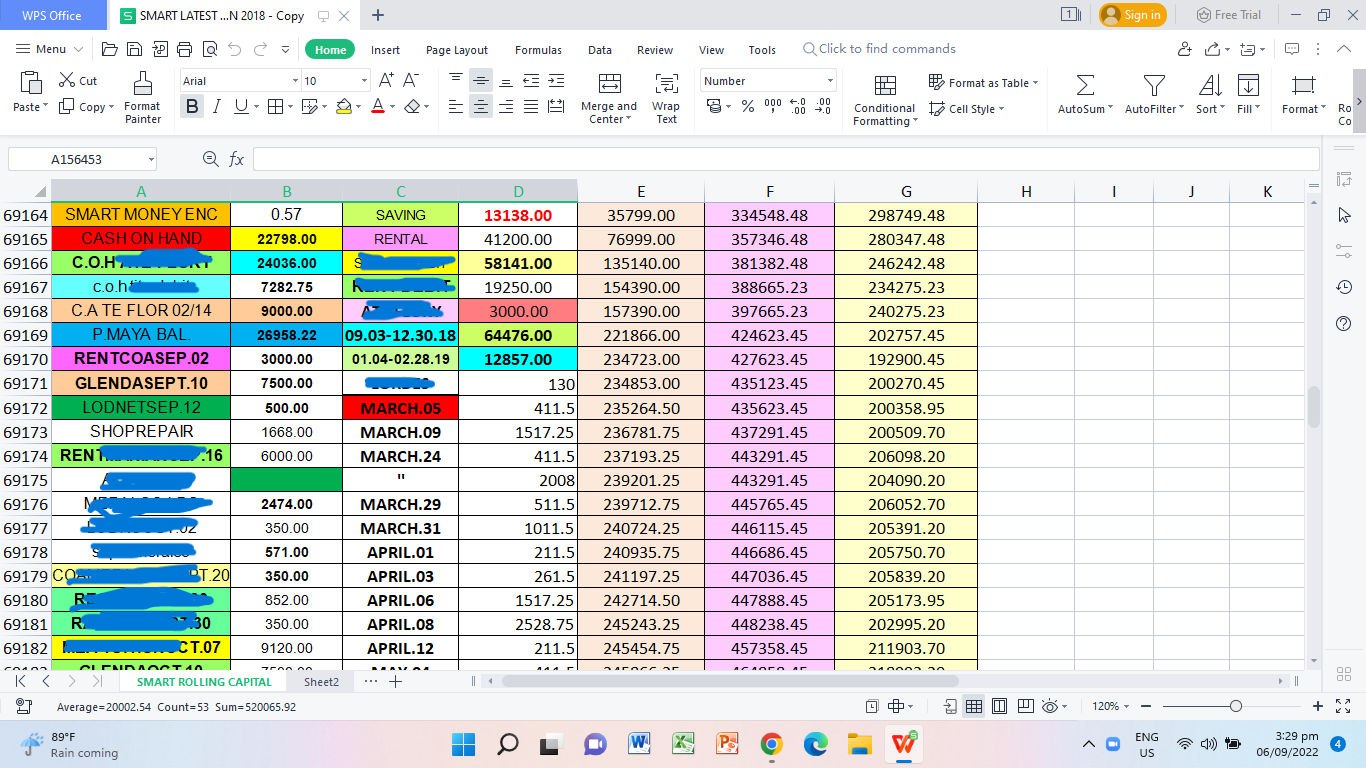Click the Decrease Font Size icon

(411, 80)
